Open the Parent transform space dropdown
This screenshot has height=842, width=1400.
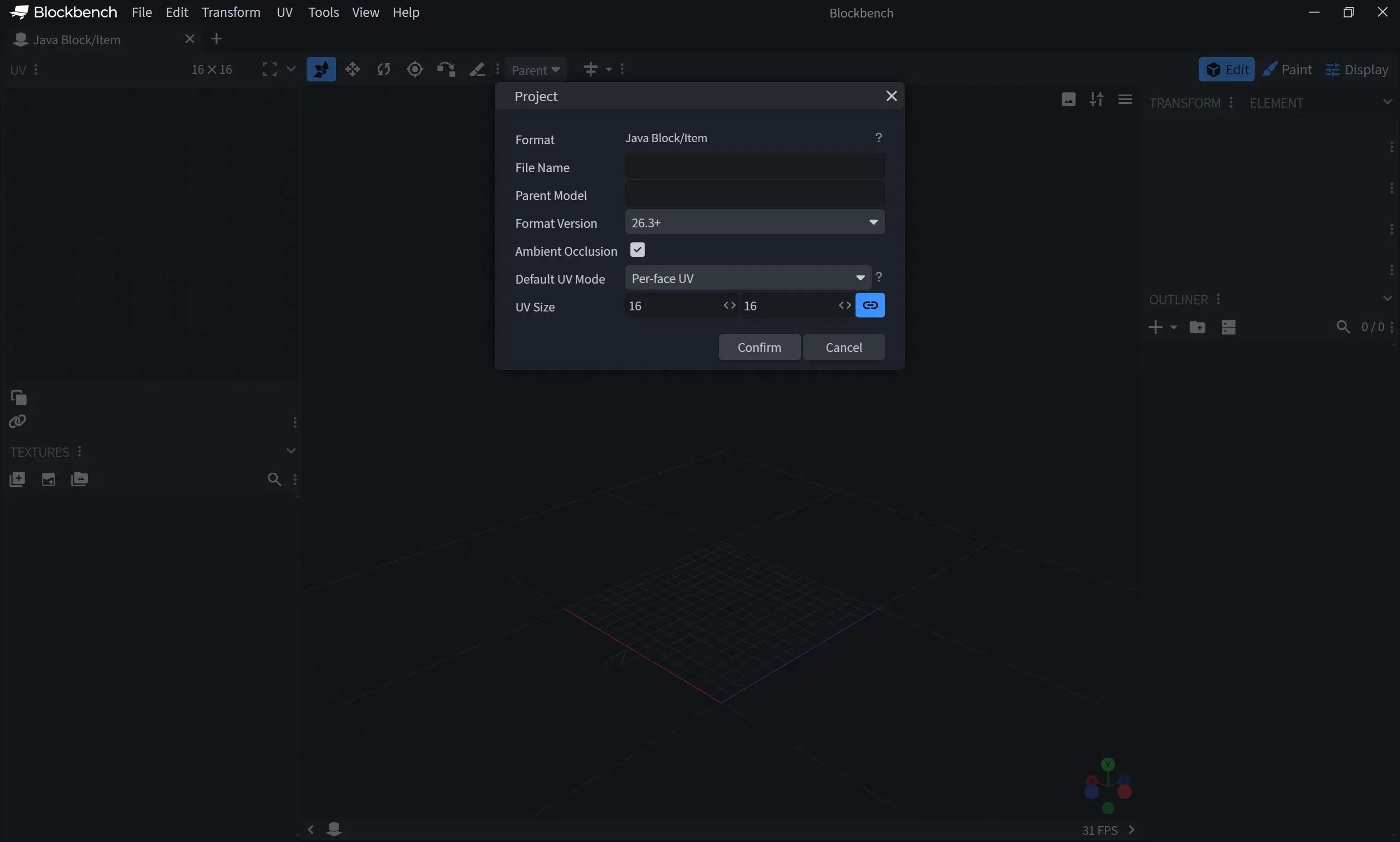click(x=536, y=70)
